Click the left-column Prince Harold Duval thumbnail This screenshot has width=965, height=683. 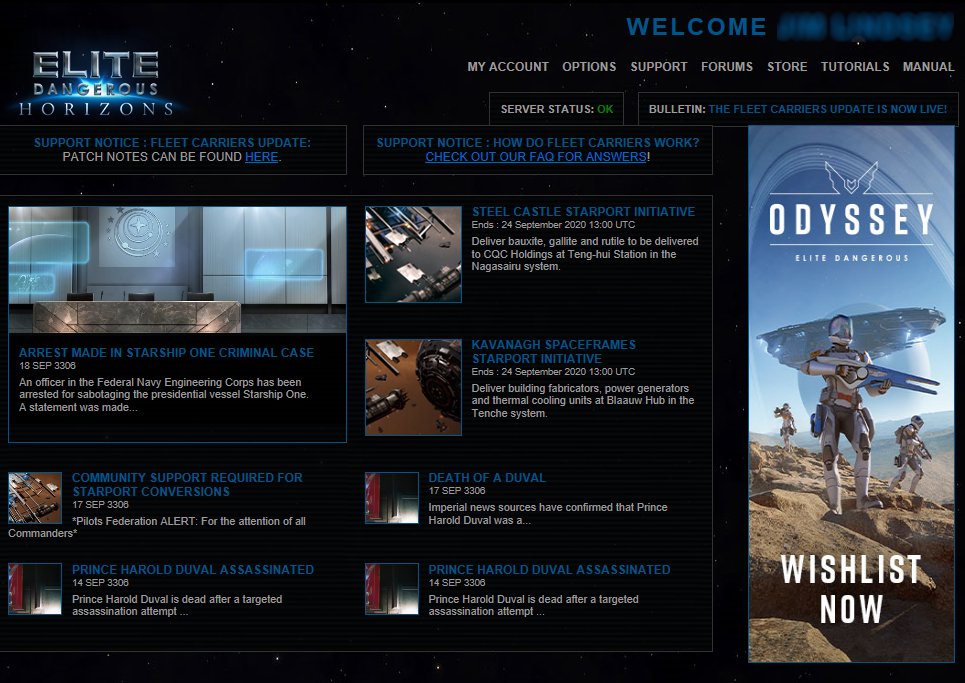tap(35, 589)
